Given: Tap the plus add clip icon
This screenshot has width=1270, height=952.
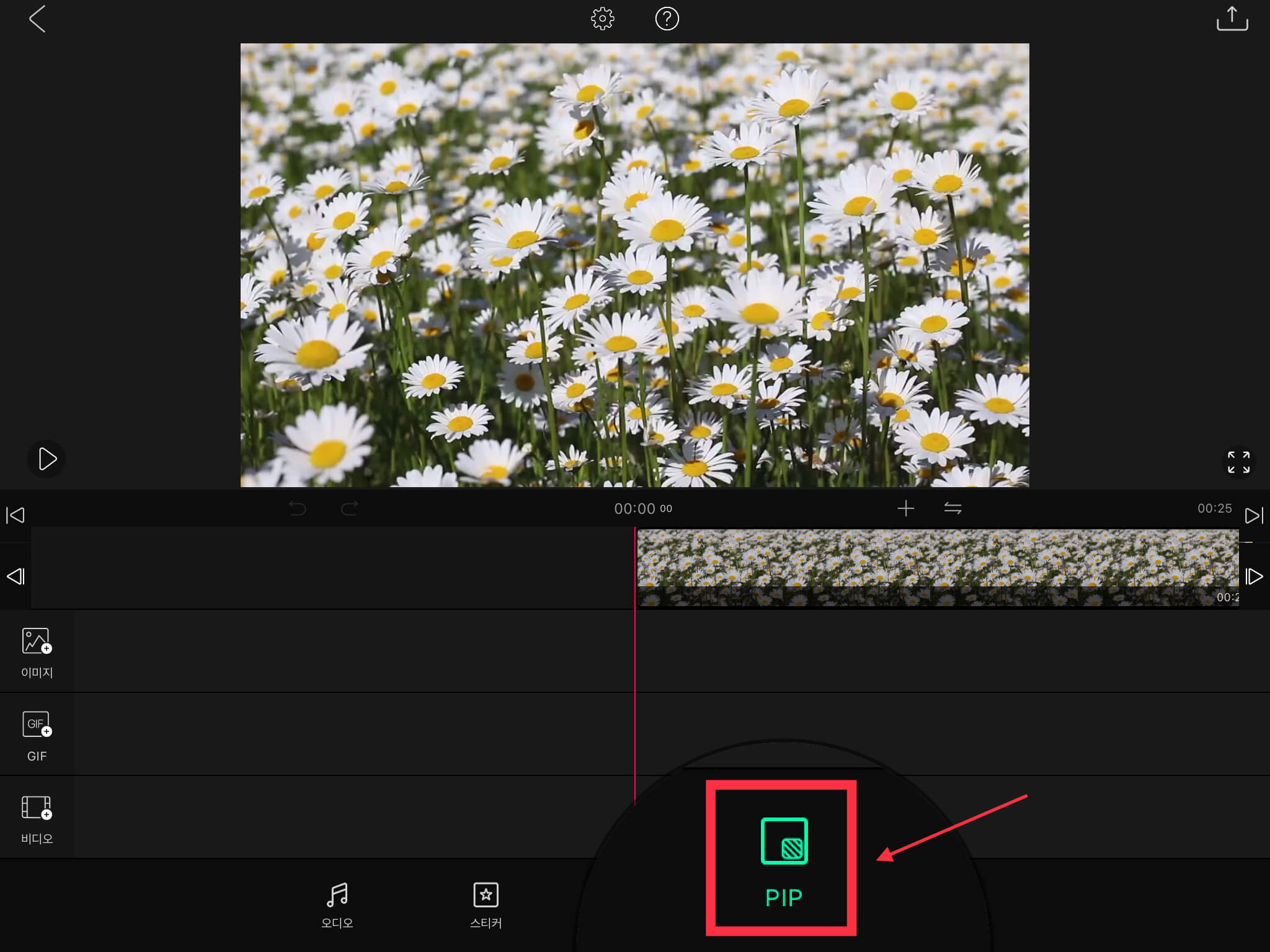Looking at the screenshot, I should (x=905, y=509).
